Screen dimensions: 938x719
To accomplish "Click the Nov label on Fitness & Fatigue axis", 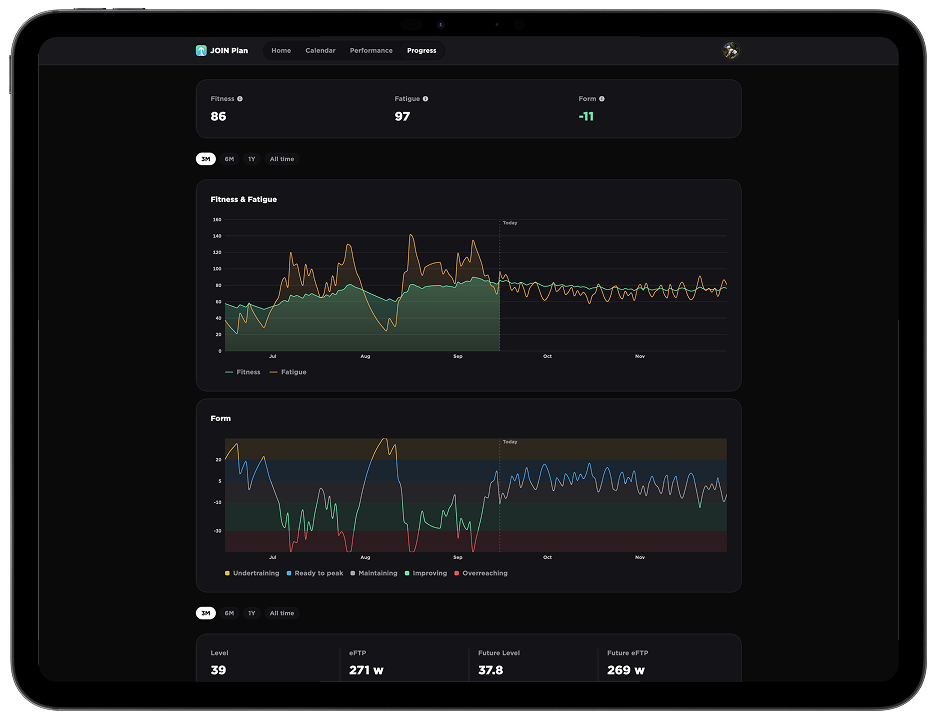I will (x=639, y=356).
